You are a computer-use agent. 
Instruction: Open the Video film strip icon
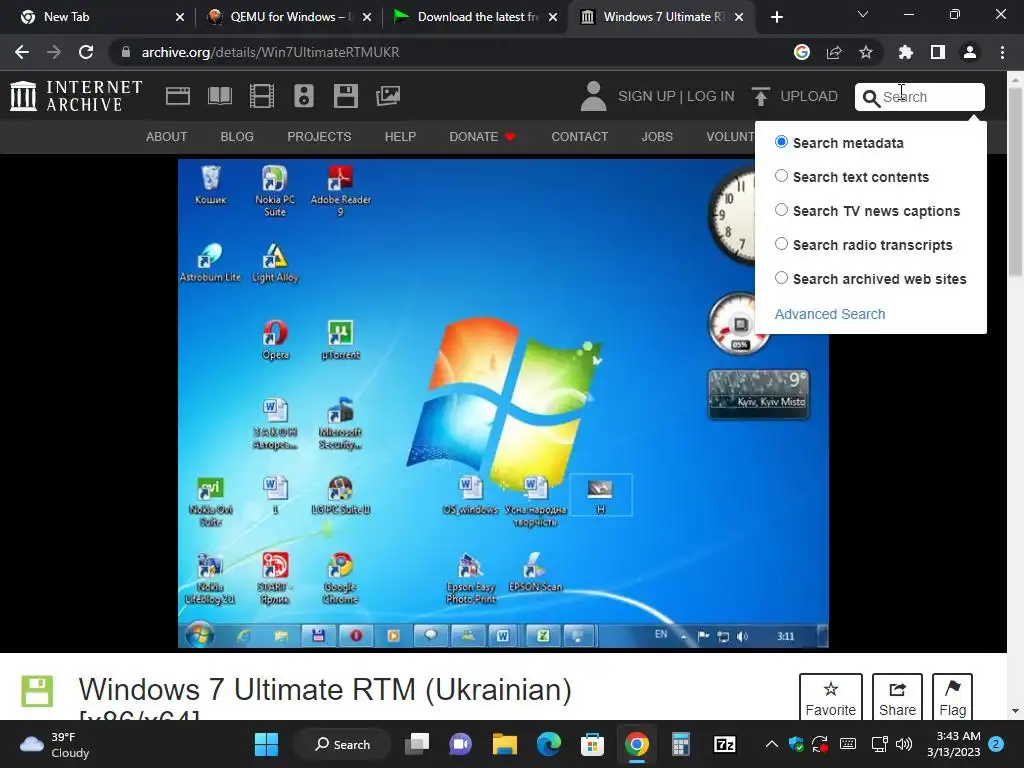pyautogui.click(x=262, y=96)
